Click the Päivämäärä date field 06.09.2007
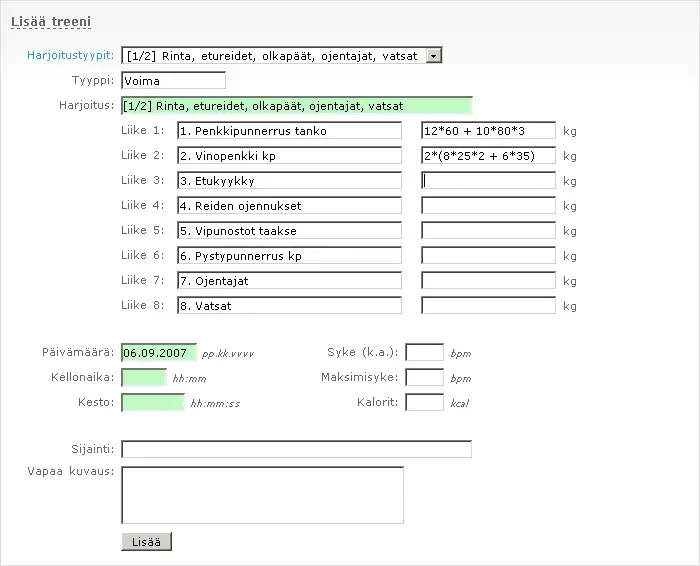The height and width of the screenshot is (566, 700). point(158,353)
